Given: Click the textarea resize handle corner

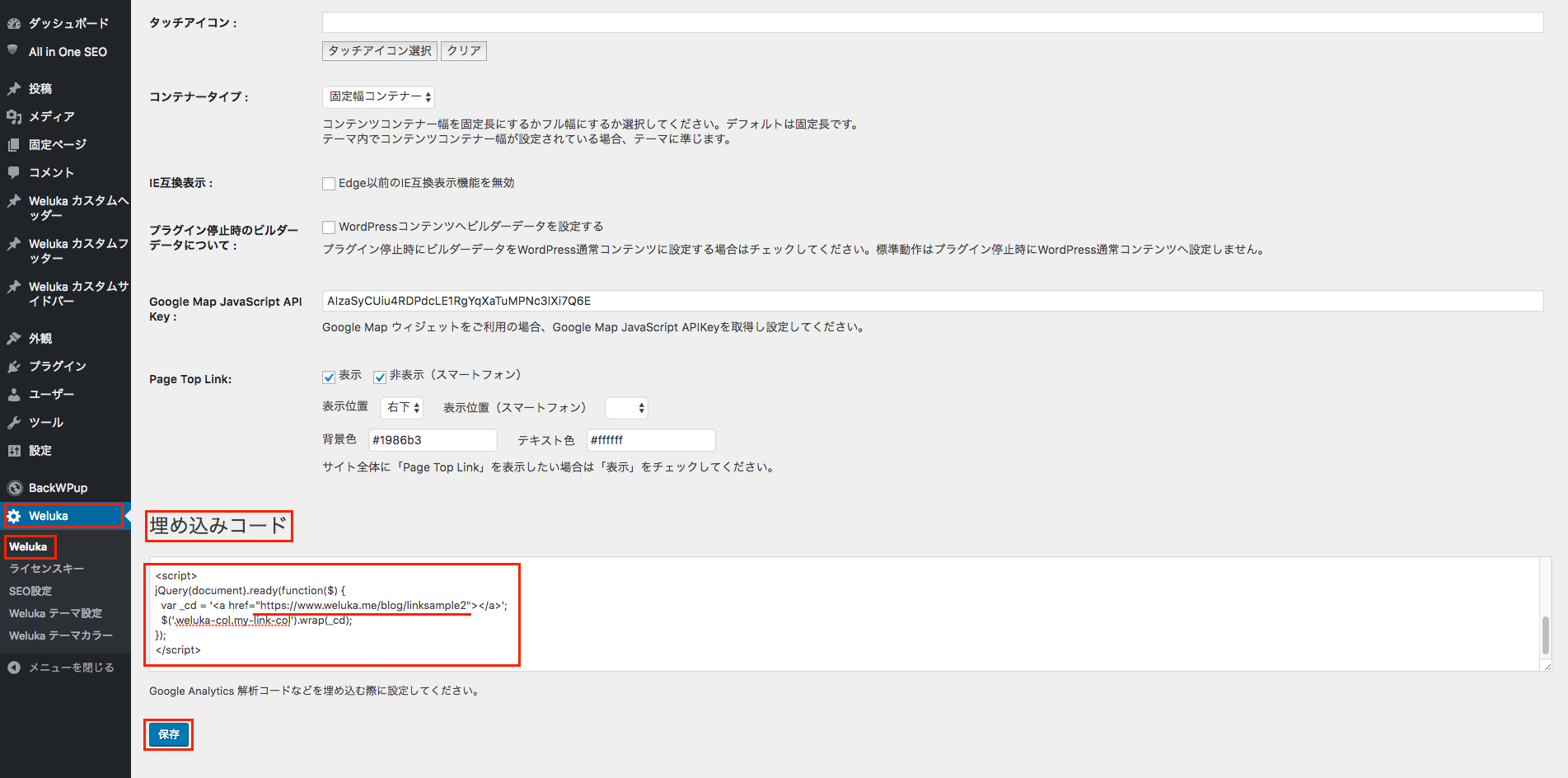Looking at the screenshot, I should [1547, 666].
